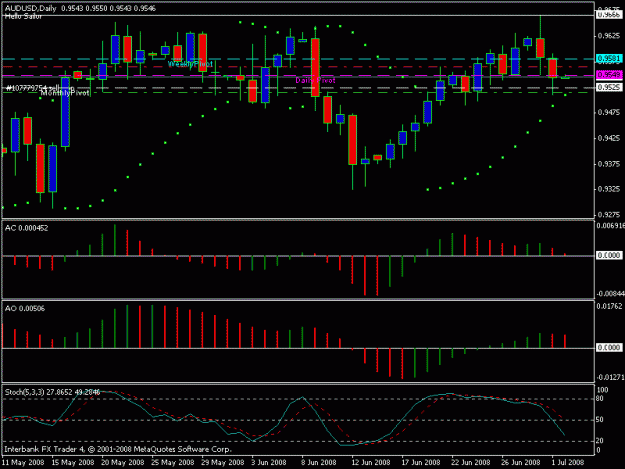Image resolution: width=625 pixels, height=469 pixels.
Task: Click the 3 Jun 2008 date label
Action: pyautogui.click(x=269, y=462)
